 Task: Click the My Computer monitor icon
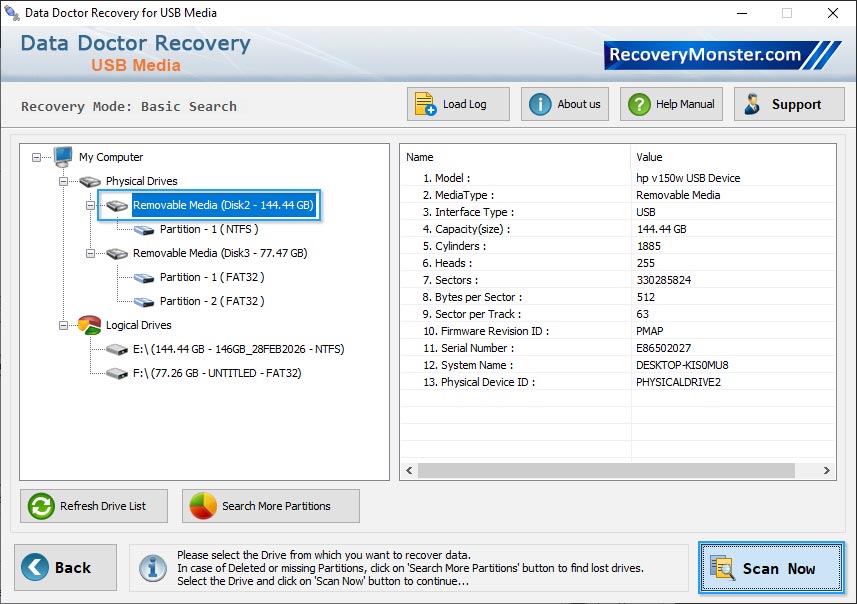63,157
